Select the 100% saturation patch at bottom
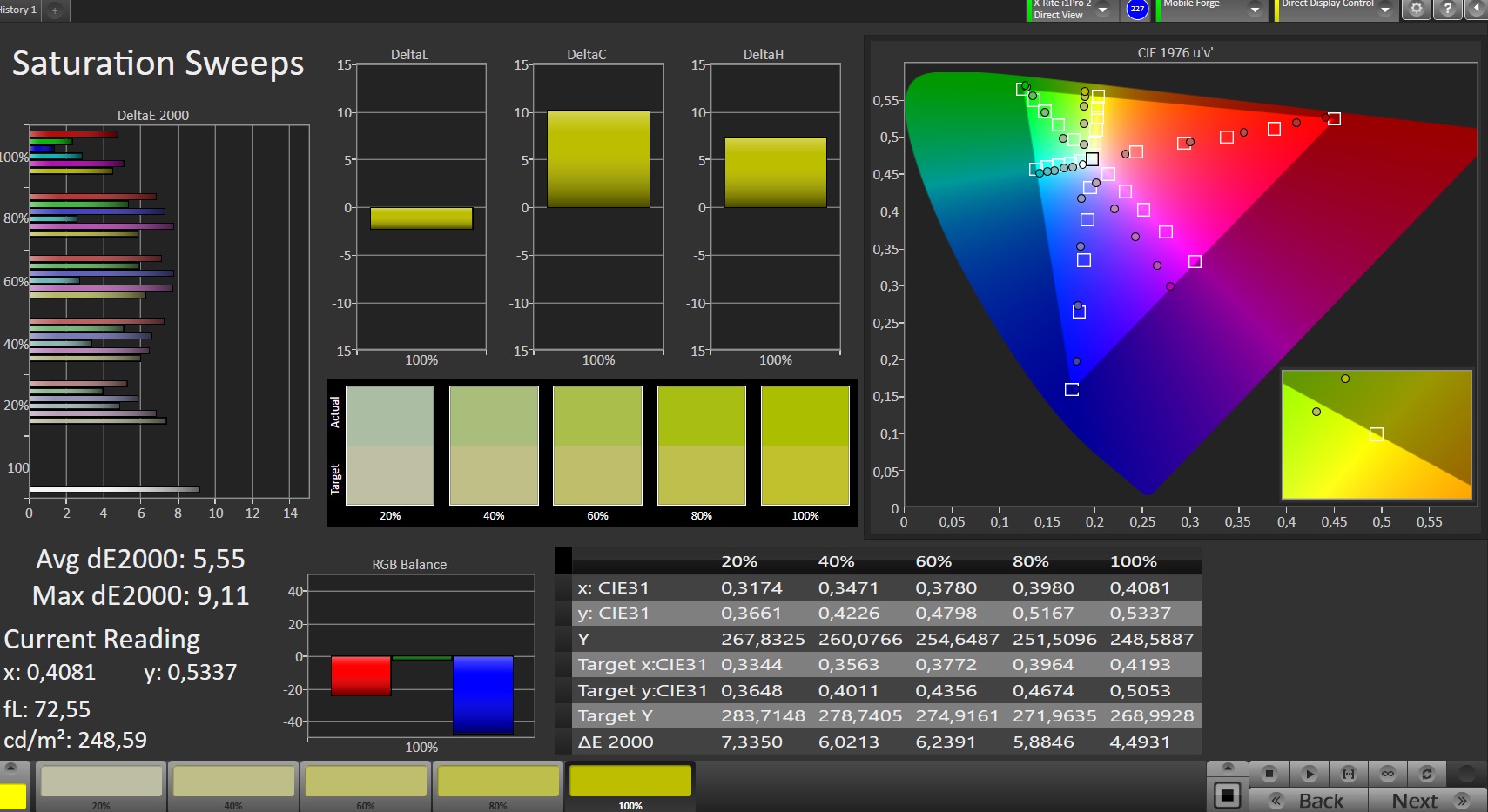Image resolution: width=1488 pixels, height=812 pixels. point(630,786)
